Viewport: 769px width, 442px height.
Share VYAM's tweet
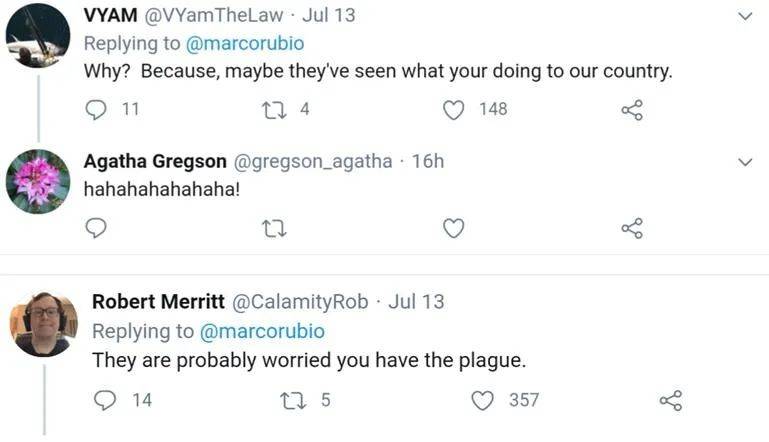(x=632, y=109)
